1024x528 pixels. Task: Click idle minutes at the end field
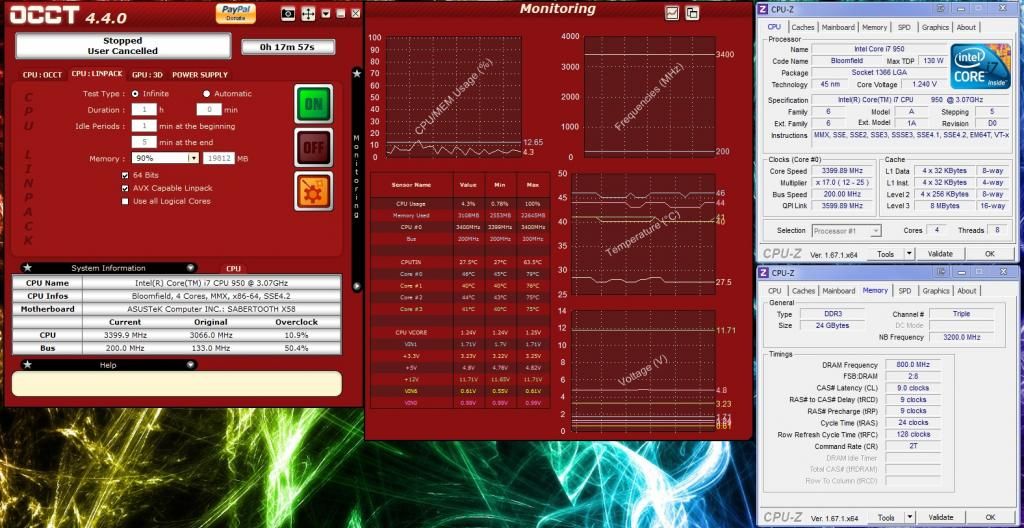[144, 142]
